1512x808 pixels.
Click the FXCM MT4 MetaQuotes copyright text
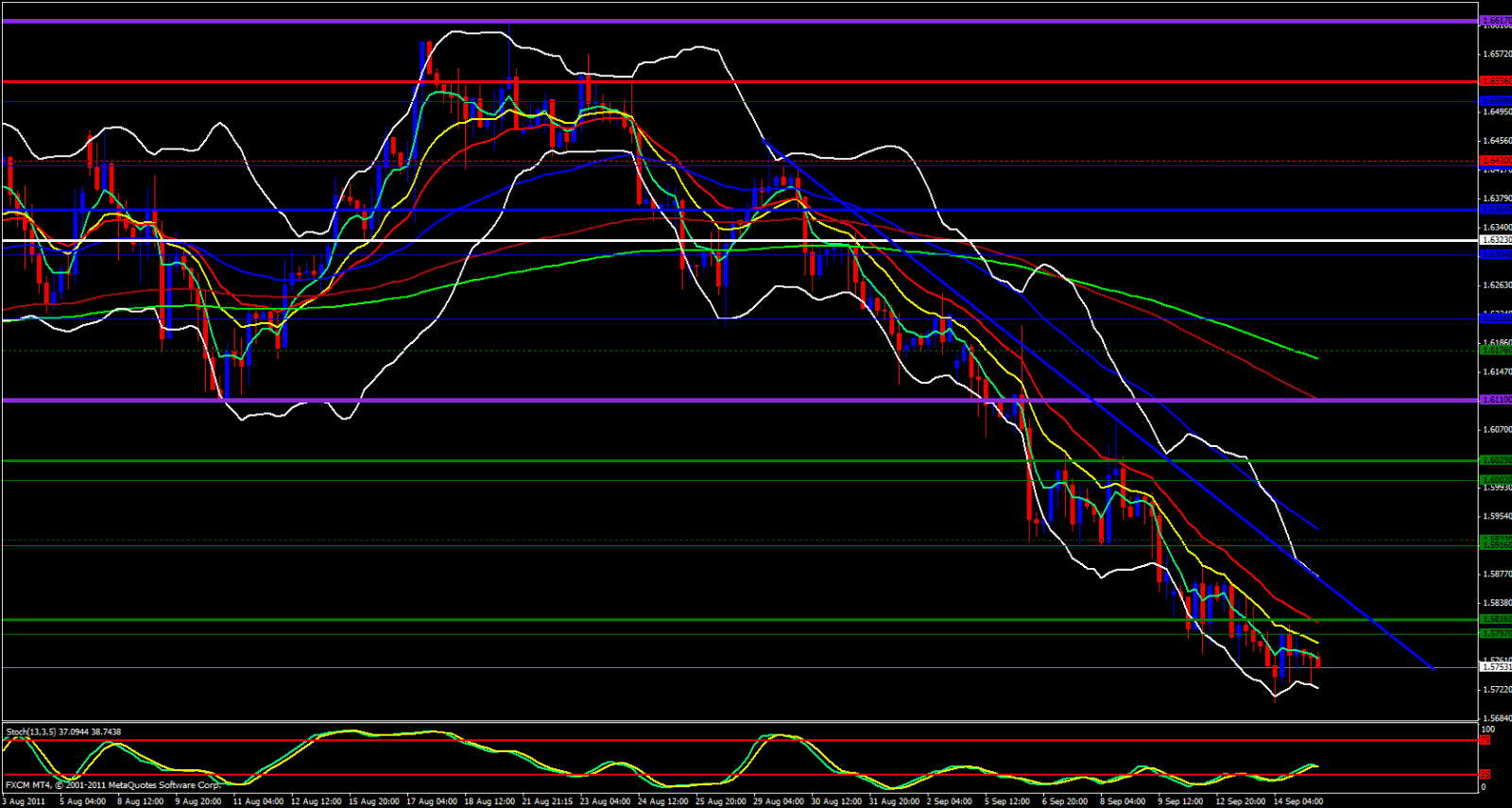pos(112,785)
